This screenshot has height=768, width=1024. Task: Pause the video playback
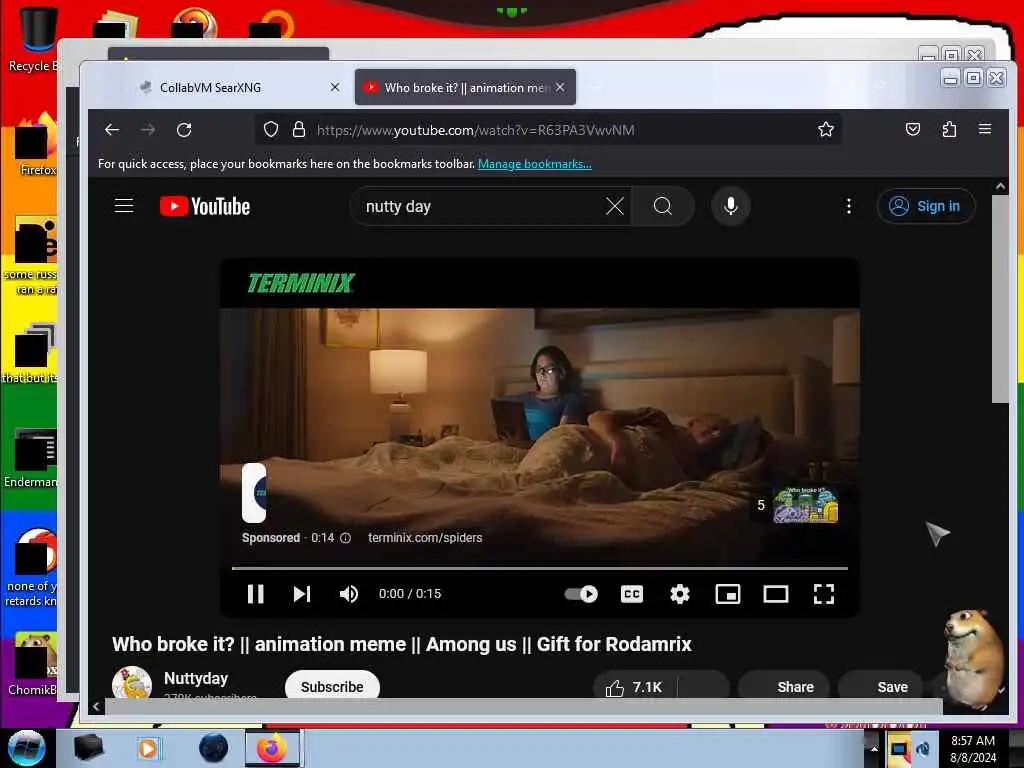point(255,594)
